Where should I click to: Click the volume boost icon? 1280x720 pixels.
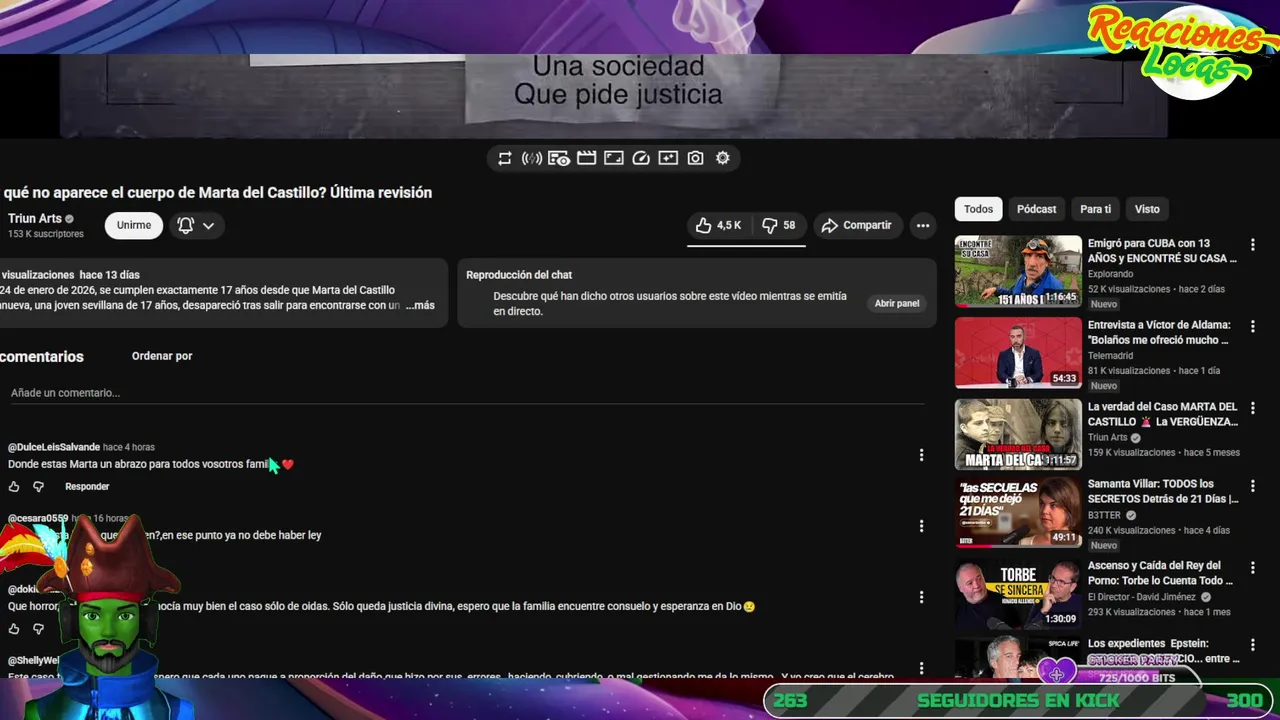click(532, 158)
